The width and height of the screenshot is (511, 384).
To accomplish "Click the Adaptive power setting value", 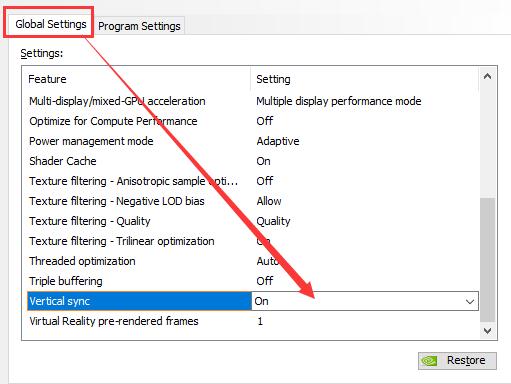I will coord(278,141).
